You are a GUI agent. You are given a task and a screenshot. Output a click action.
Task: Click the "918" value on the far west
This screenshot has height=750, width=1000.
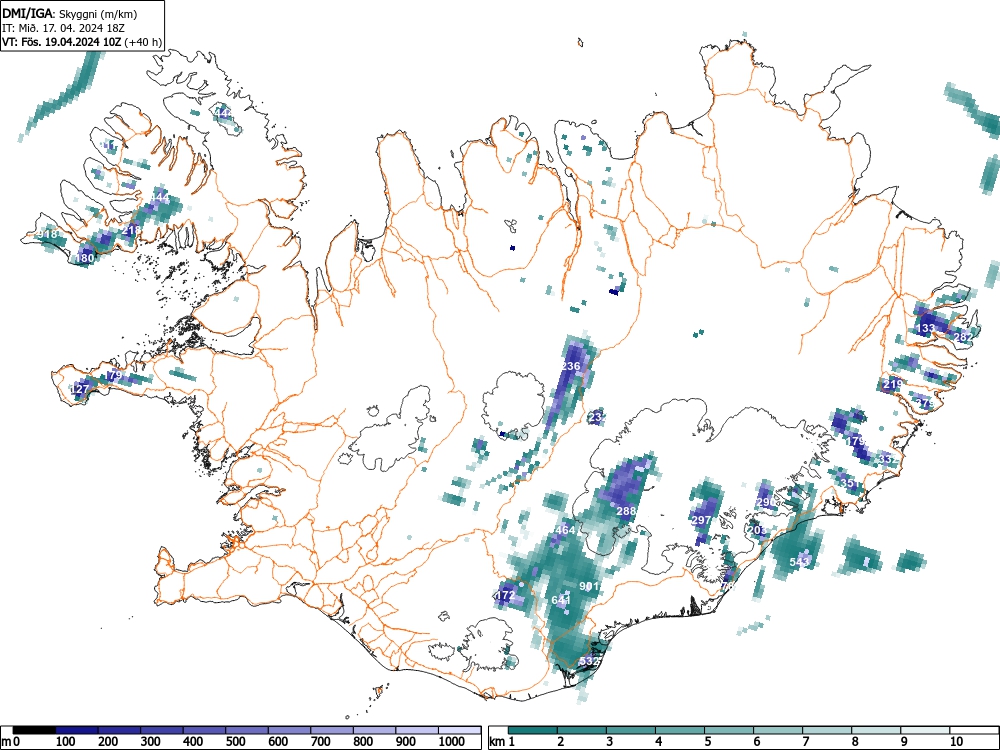pos(48,235)
